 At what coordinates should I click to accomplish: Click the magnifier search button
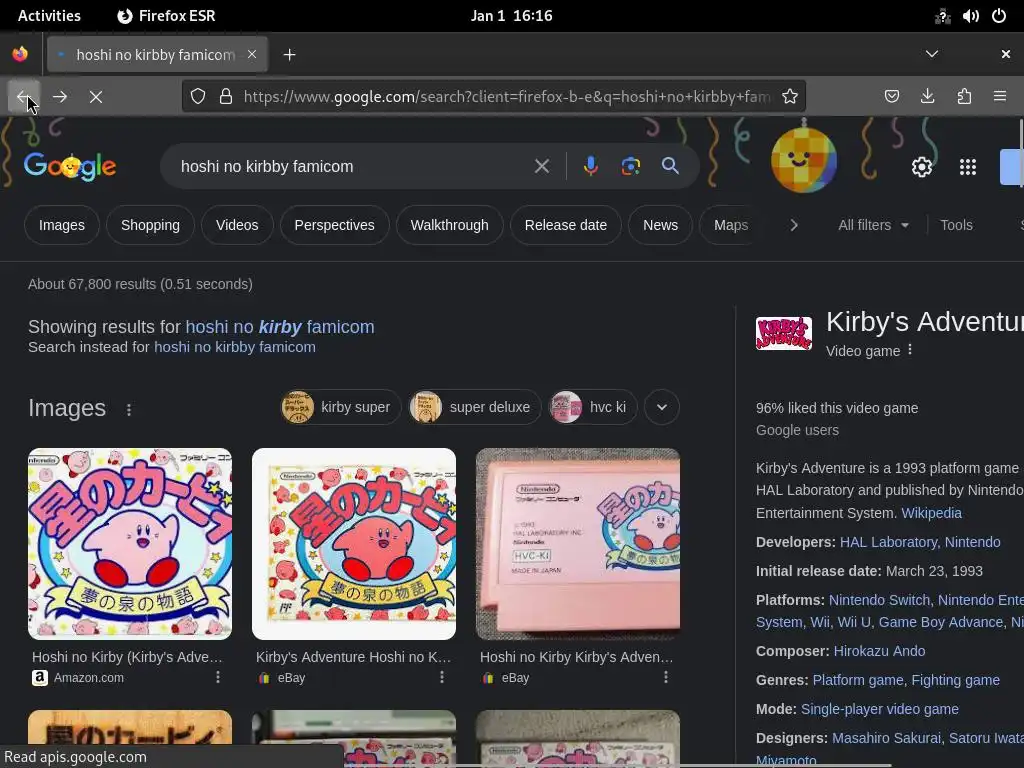[x=670, y=166]
